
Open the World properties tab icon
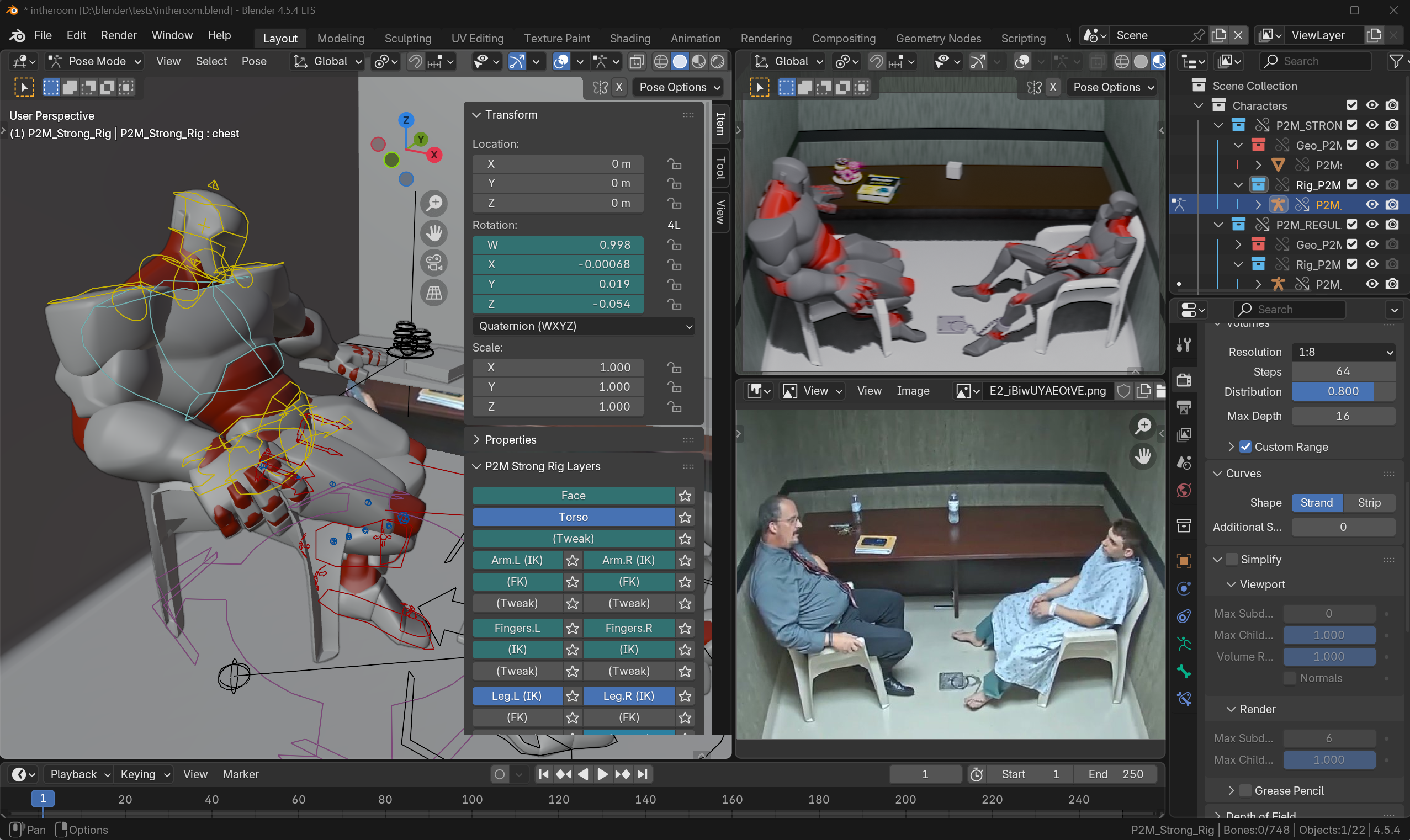coord(1184,490)
